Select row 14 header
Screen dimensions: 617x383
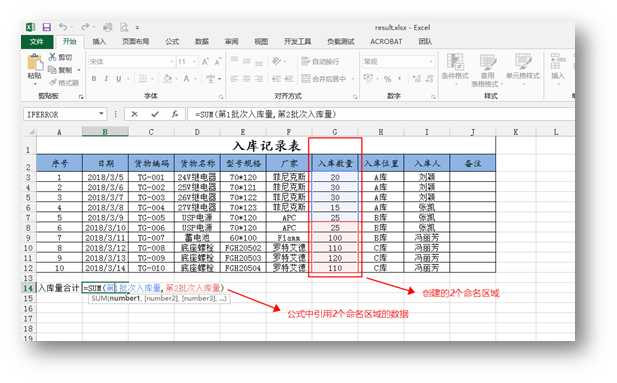pos(29,288)
